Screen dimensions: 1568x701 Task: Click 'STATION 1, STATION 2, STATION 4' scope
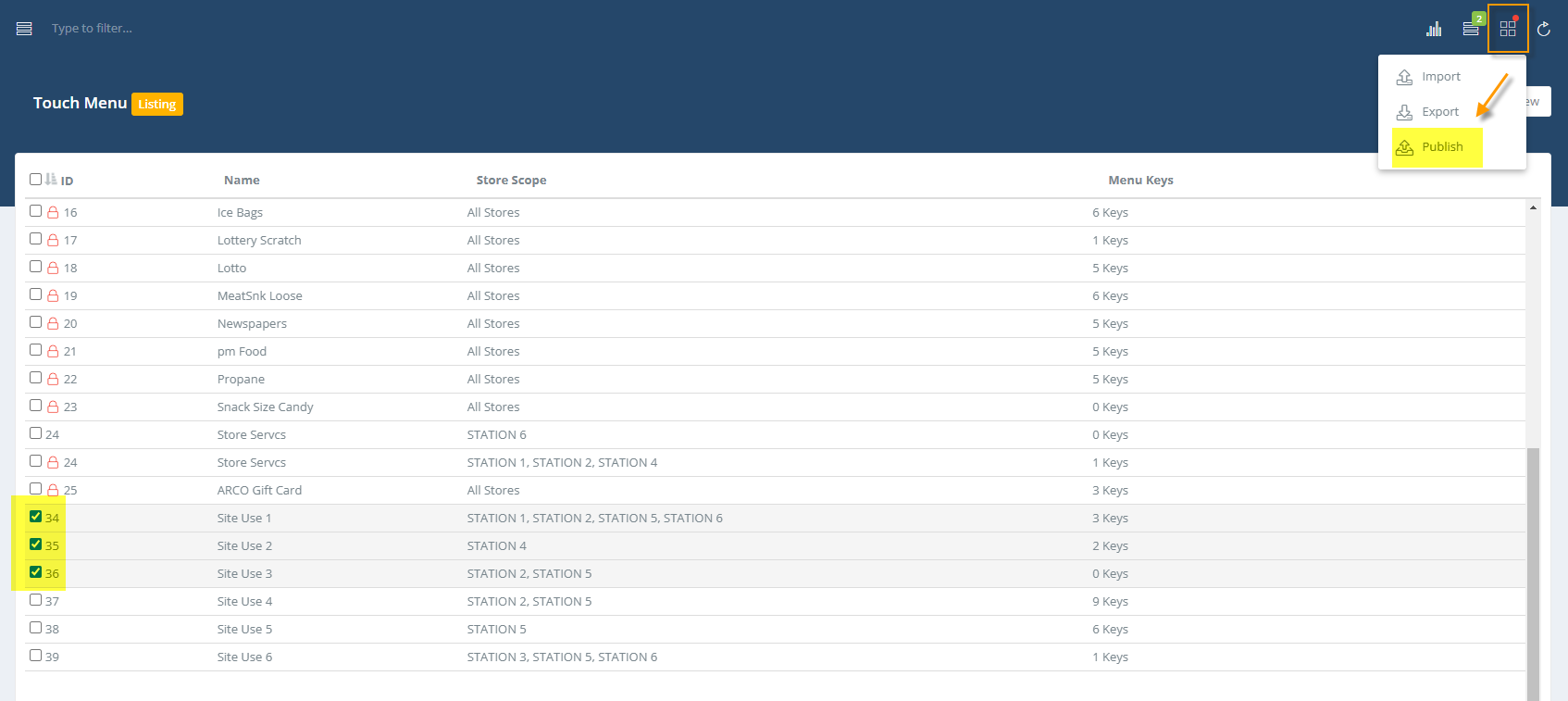pyautogui.click(x=562, y=463)
